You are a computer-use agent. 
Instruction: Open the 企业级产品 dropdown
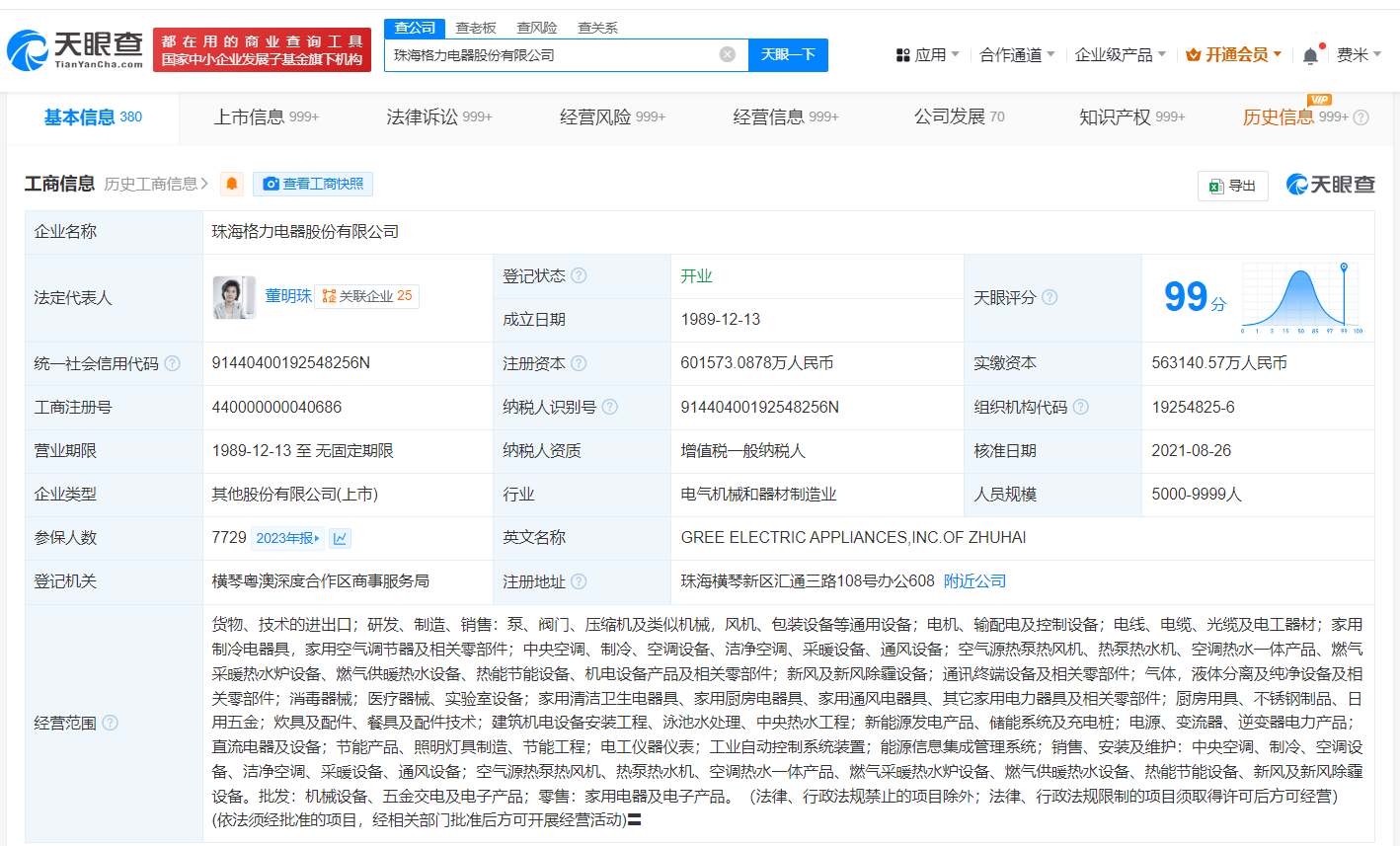[x=1120, y=55]
